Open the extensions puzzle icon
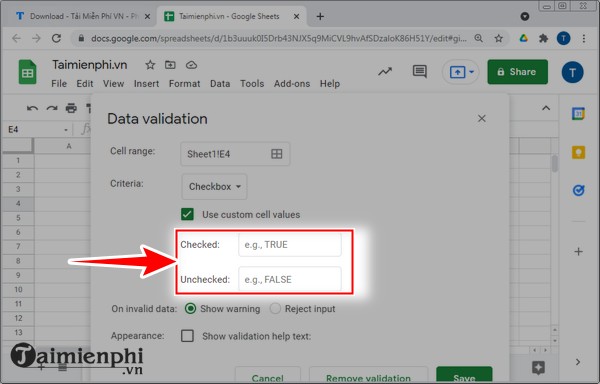Screen dimensions: 600x384 tap(543, 38)
